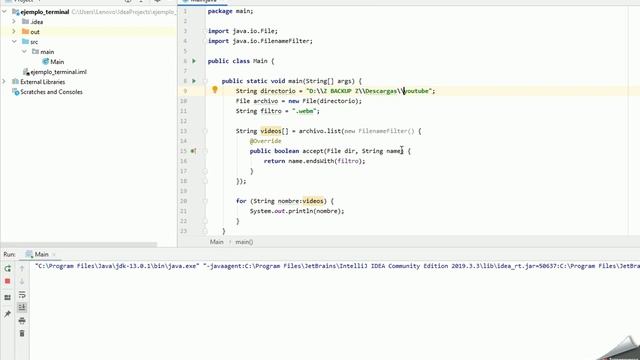This screenshot has height=360, width=640.
Task: Select the orange out folder icon
Action: (25, 31)
